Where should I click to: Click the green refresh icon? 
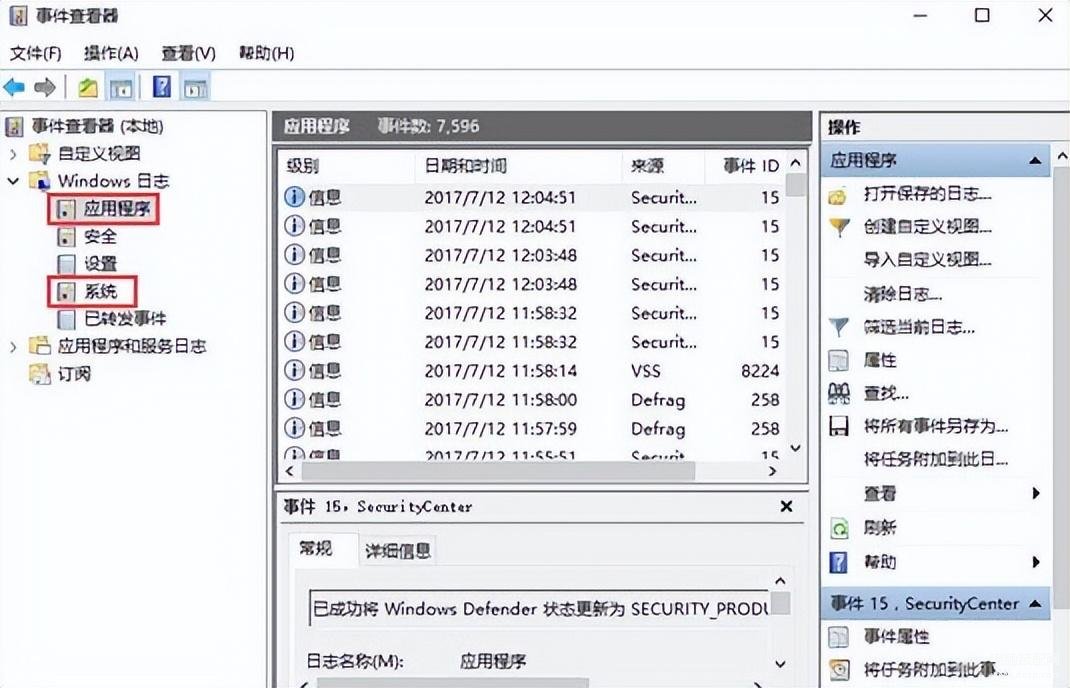(x=839, y=528)
